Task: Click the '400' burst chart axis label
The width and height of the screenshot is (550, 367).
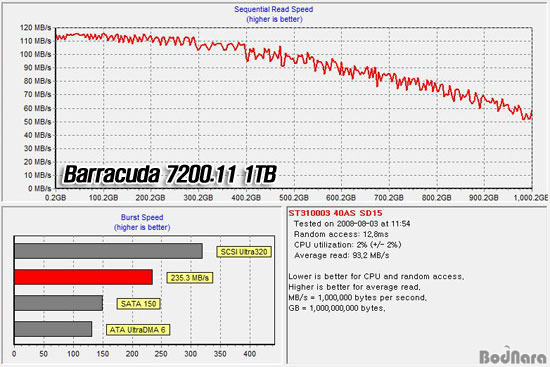Action: [249, 354]
